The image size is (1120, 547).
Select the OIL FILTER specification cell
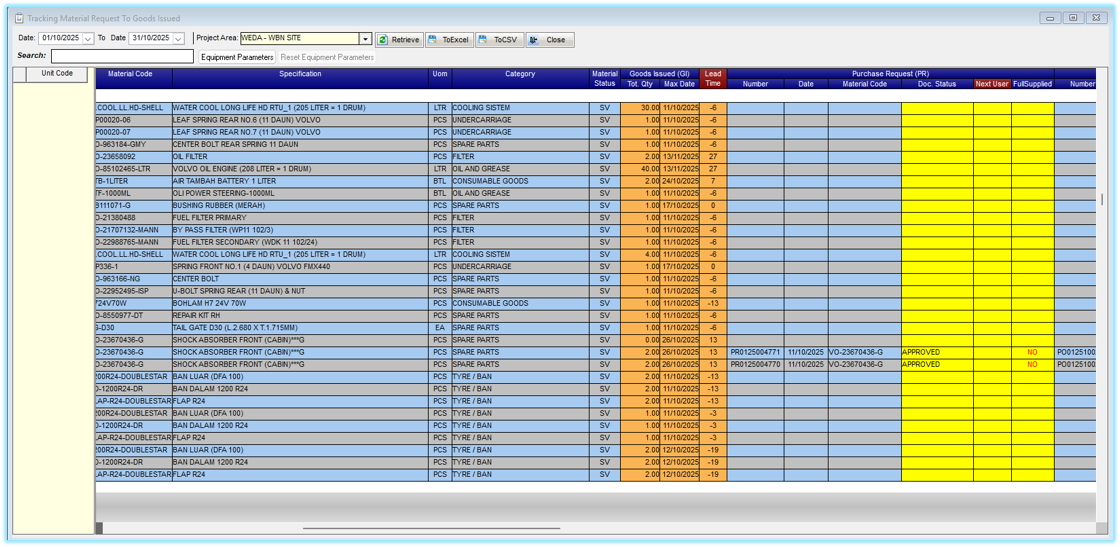[x=300, y=156]
